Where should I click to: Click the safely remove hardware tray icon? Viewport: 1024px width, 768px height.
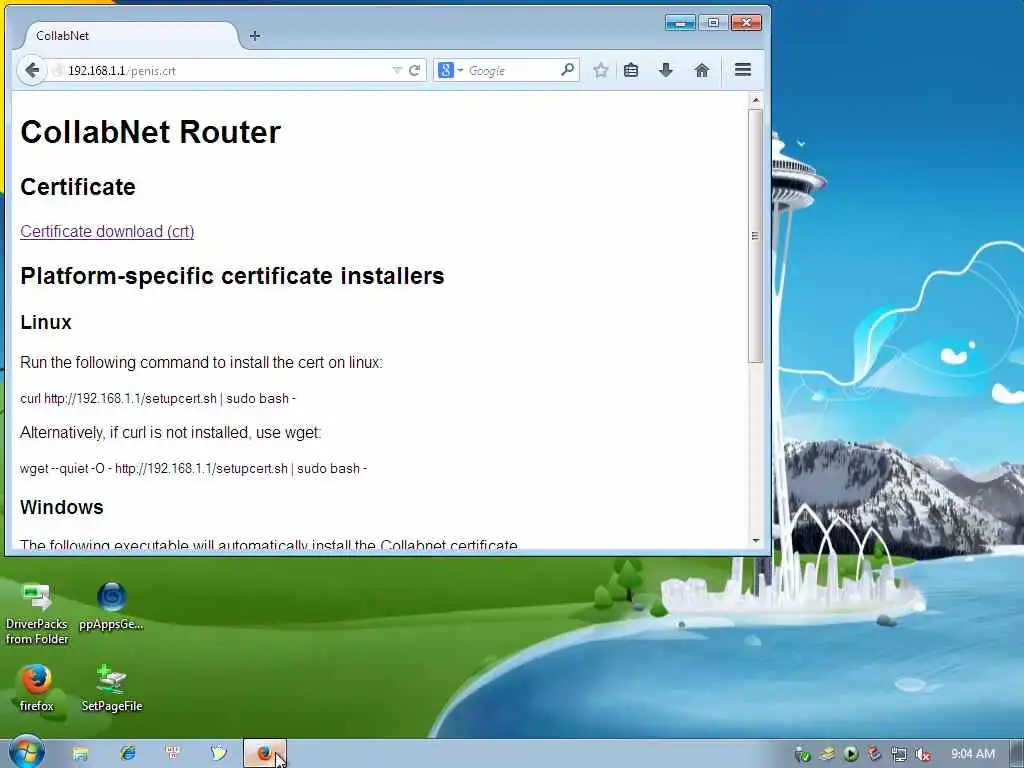(x=827, y=754)
